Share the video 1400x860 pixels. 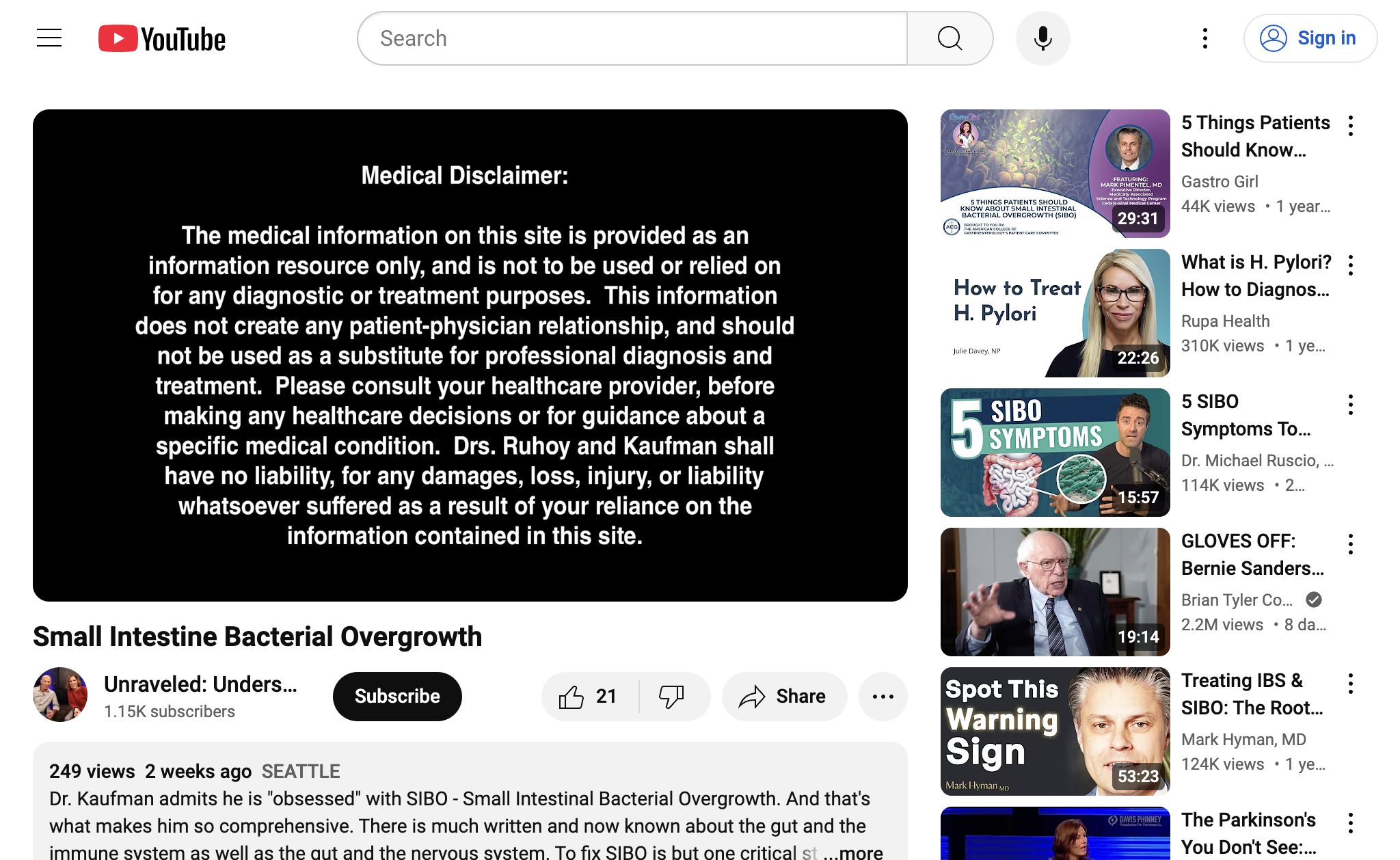coord(784,697)
